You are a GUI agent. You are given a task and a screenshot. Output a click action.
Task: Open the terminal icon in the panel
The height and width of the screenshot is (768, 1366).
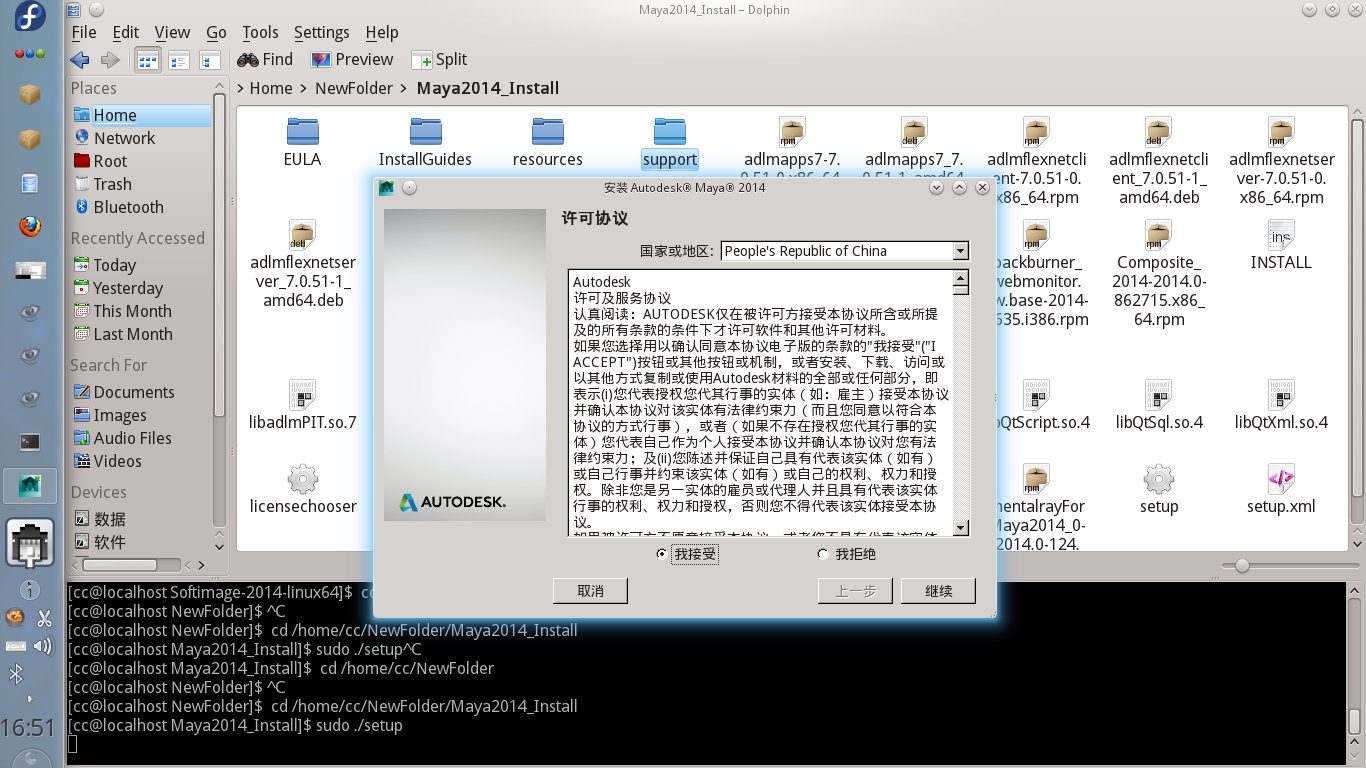pyautogui.click(x=30, y=441)
